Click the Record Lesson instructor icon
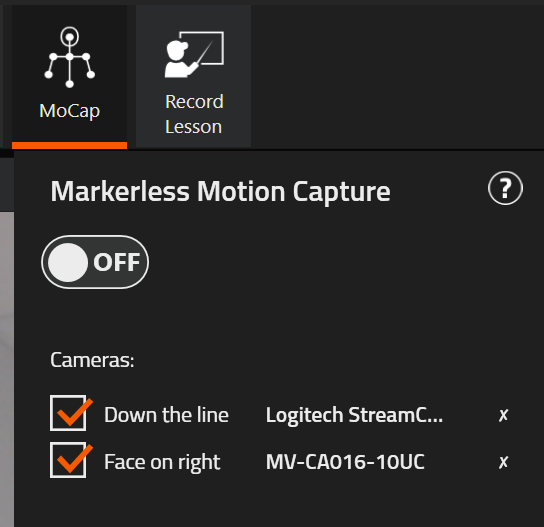 194,54
